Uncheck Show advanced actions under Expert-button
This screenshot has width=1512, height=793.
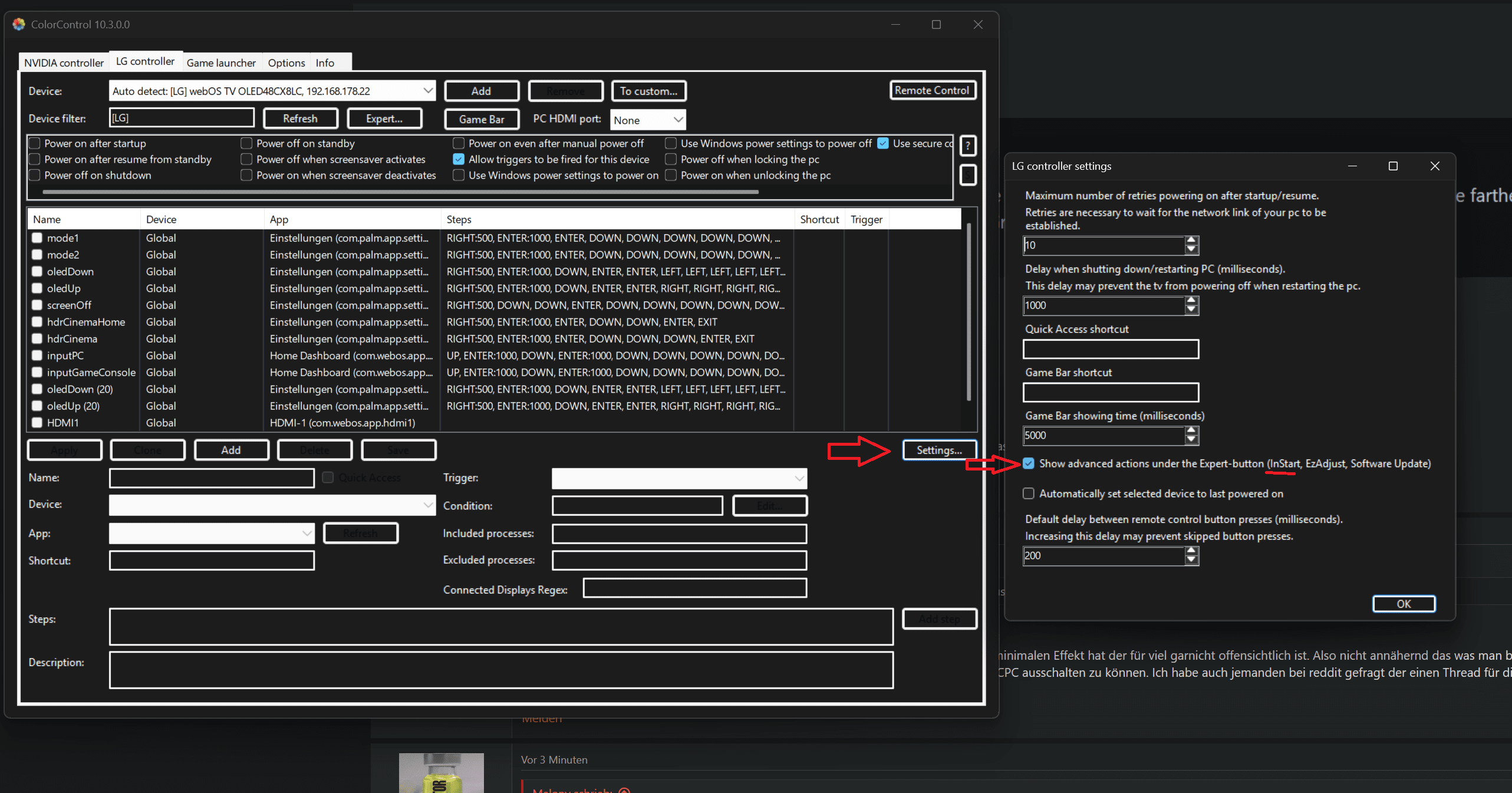point(1029,463)
